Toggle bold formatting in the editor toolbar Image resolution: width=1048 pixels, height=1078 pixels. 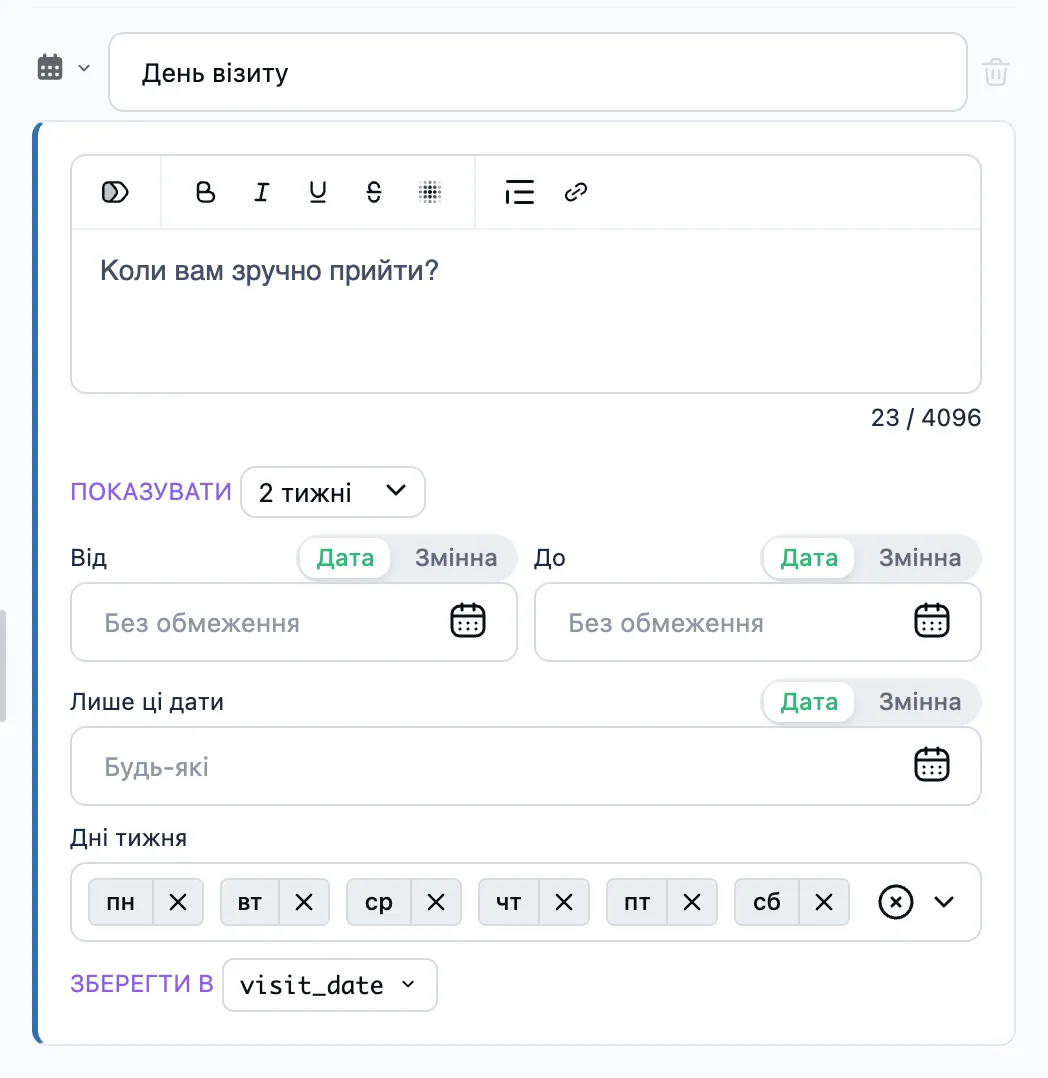(x=205, y=192)
